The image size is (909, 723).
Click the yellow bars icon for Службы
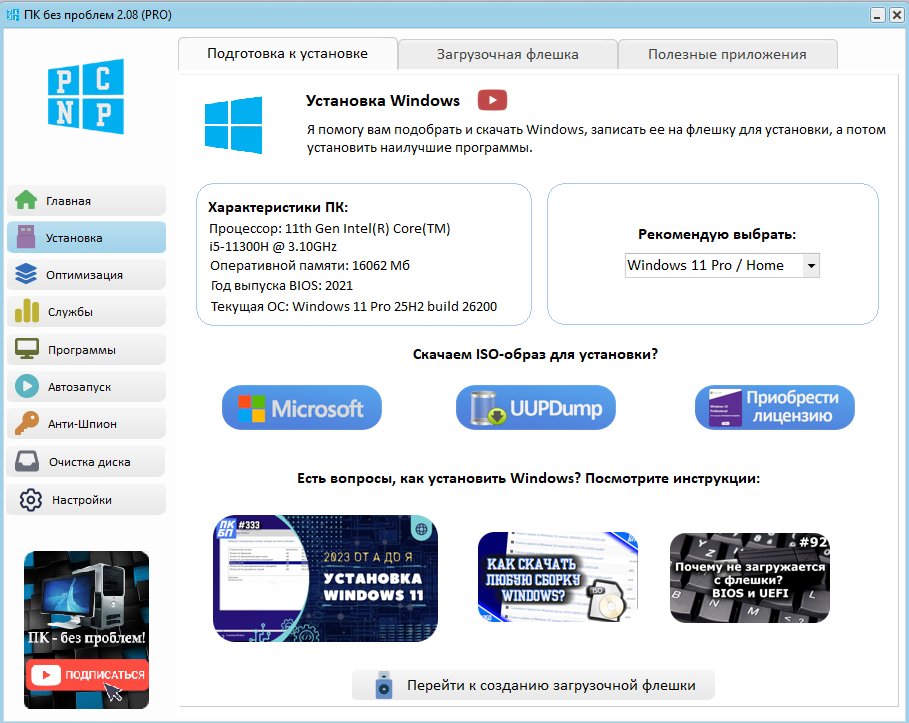pyautogui.click(x=28, y=311)
